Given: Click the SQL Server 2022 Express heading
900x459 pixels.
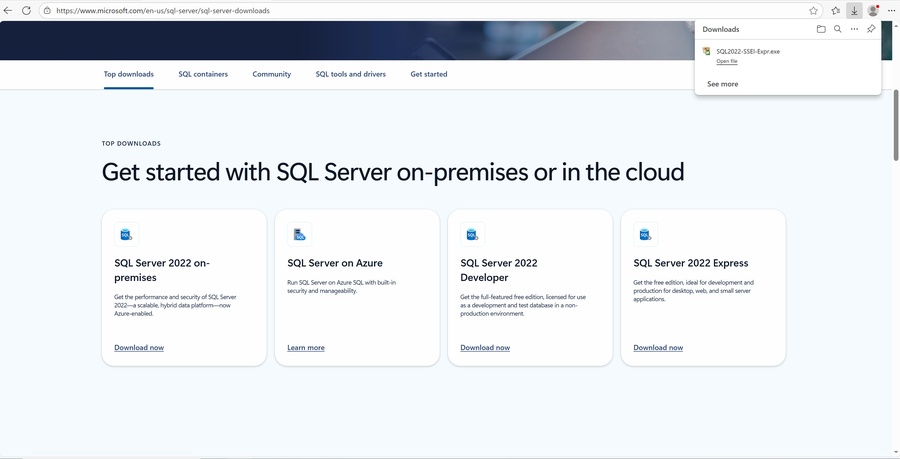Looking at the screenshot, I should click(x=690, y=263).
